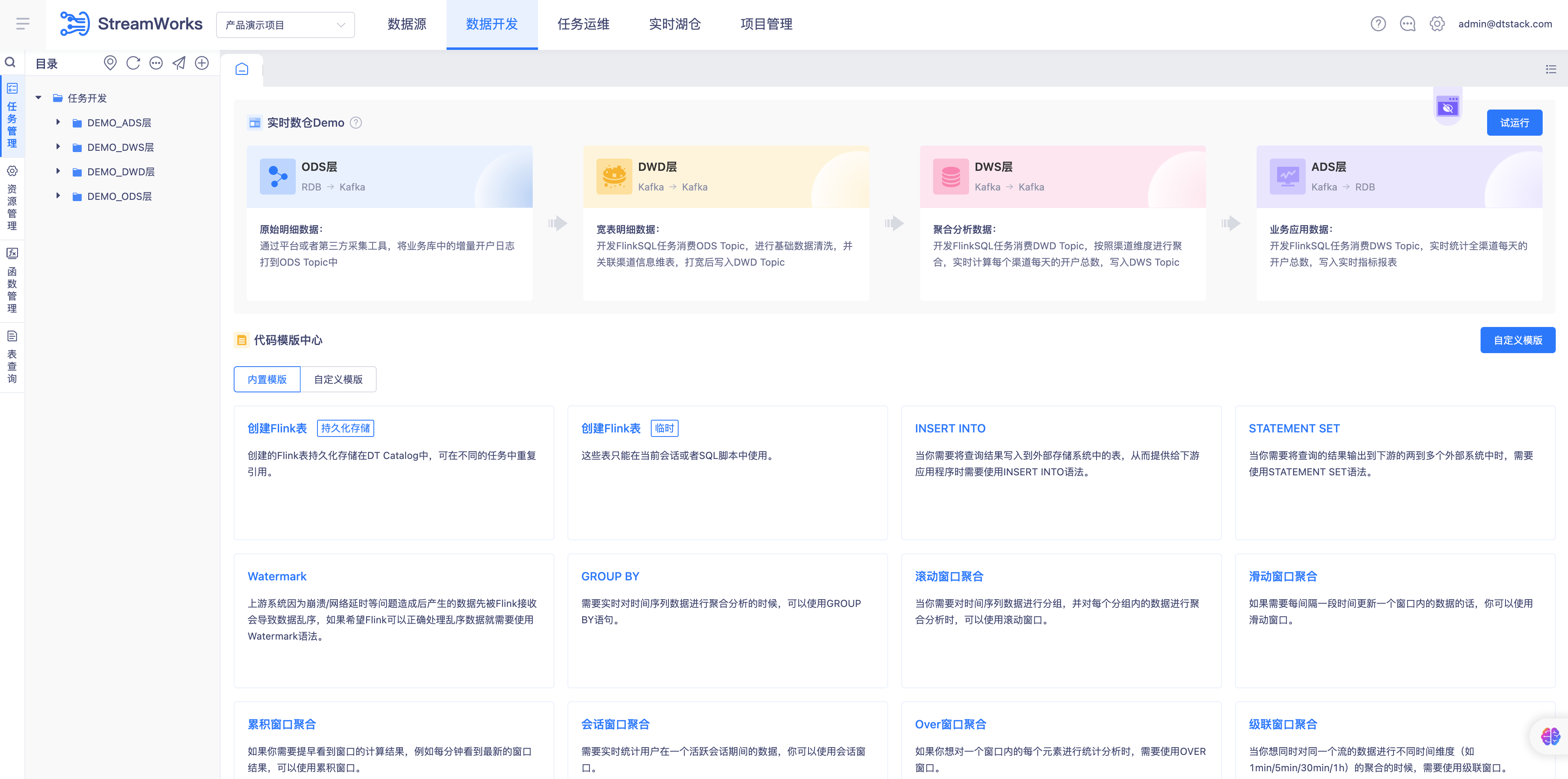Expand the DEMO_DWS层 folder
Screen dimensions: 1568x779
[58, 147]
